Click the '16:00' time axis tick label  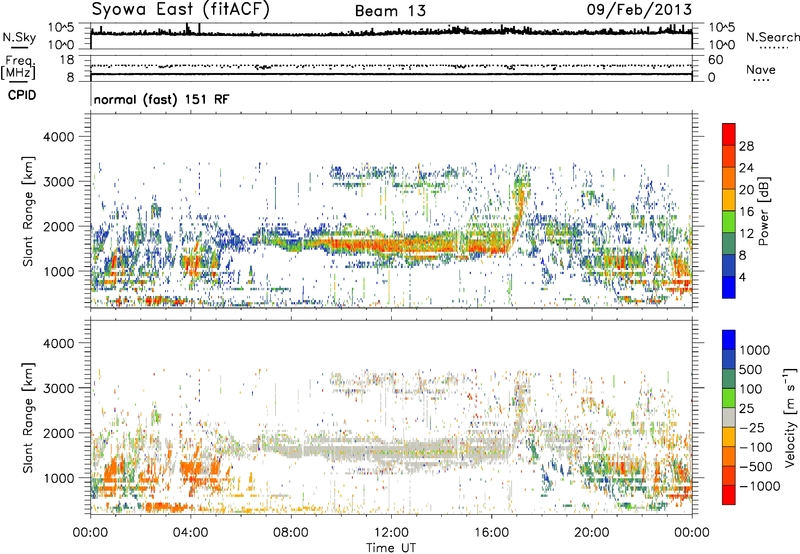[x=491, y=532]
